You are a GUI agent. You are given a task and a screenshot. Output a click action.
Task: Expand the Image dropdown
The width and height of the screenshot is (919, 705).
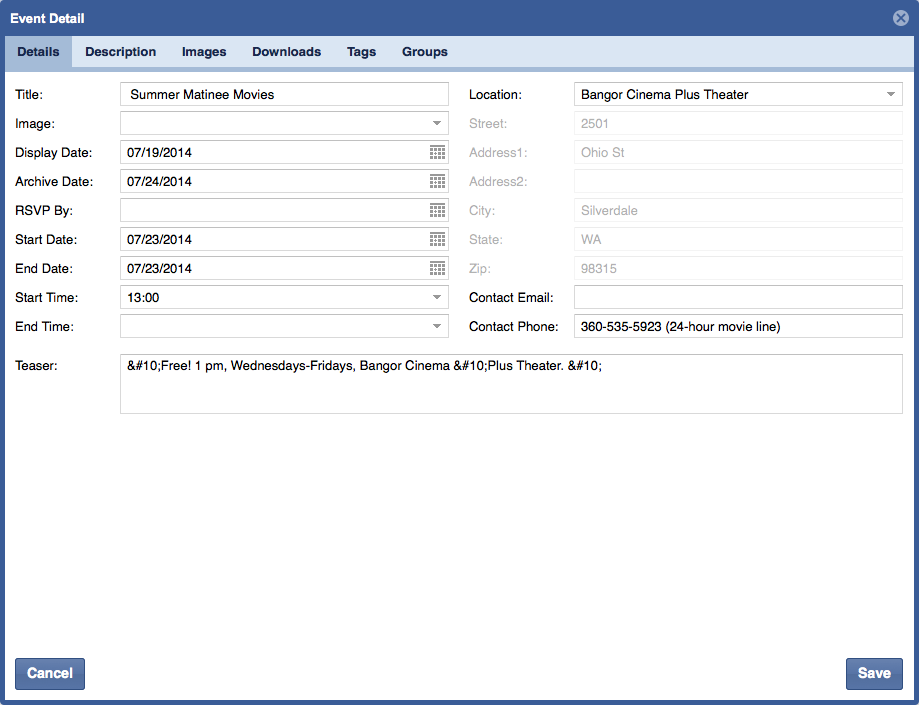point(437,123)
